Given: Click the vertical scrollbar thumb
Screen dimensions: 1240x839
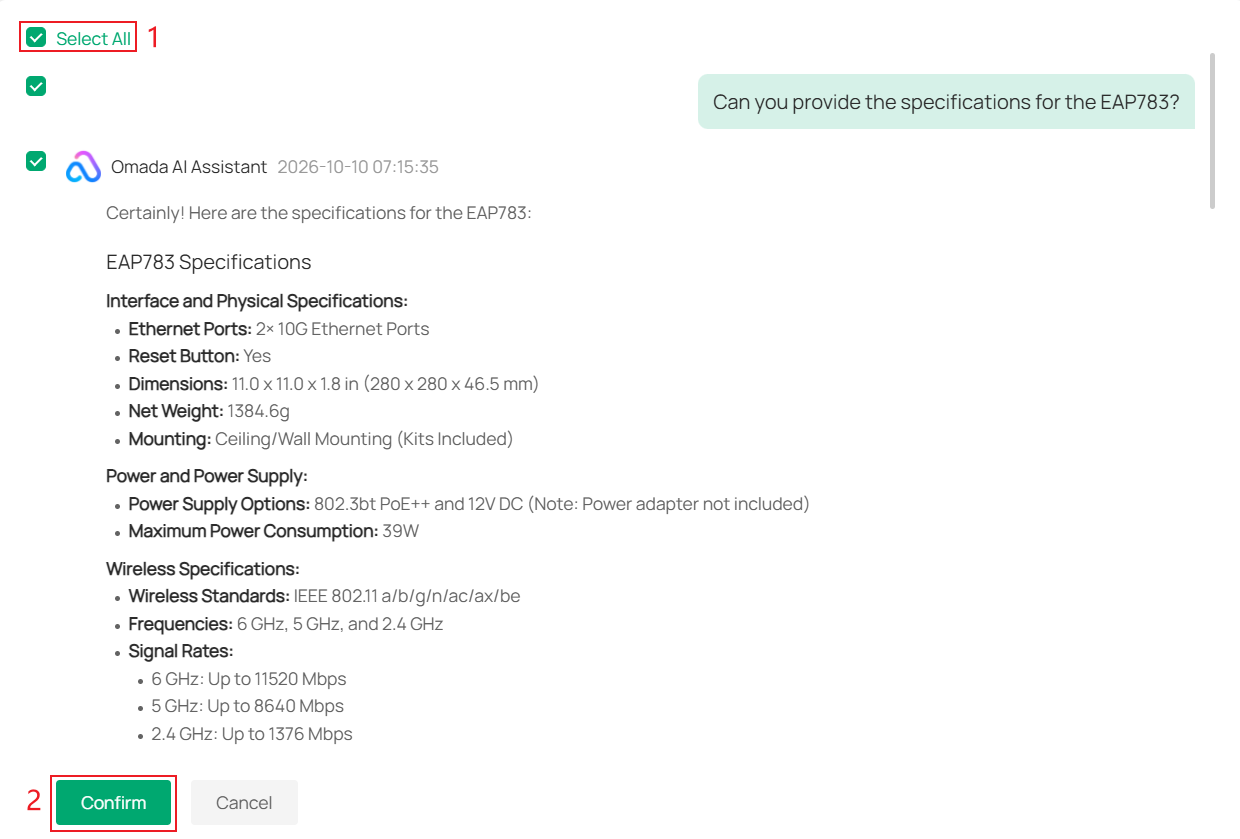Looking at the screenshot, I should [x=1213, y=130].
